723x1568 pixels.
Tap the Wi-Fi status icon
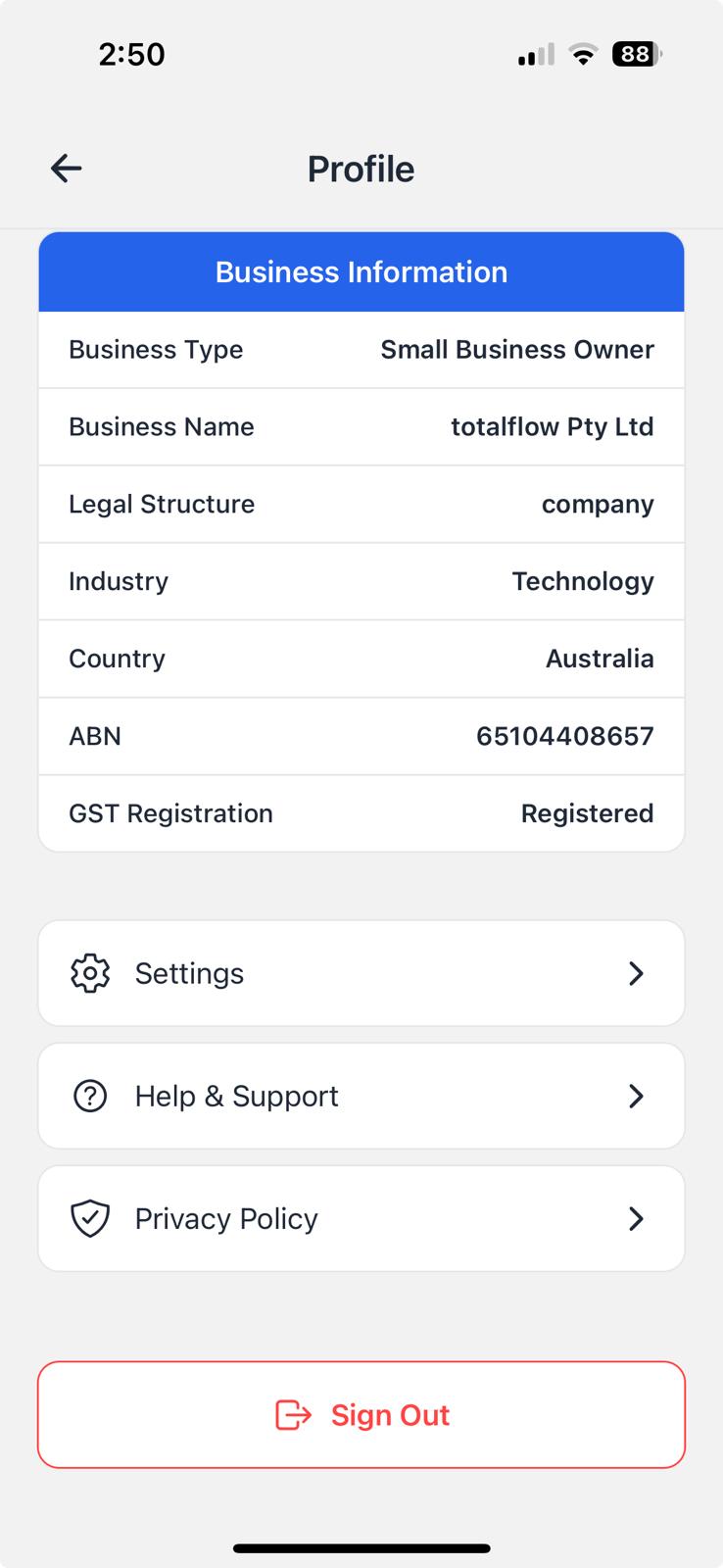584,55
